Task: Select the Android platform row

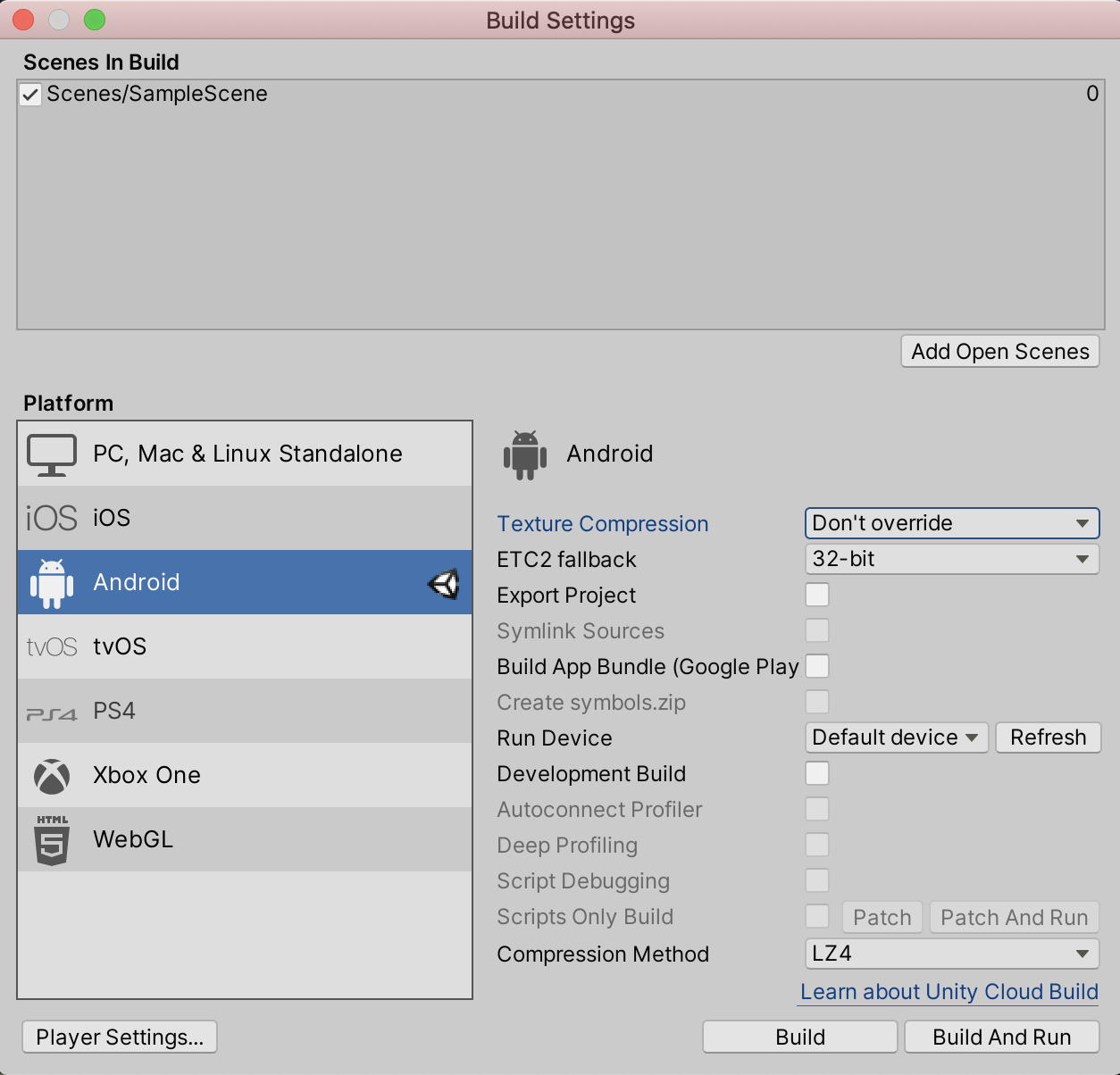Action: click(x=245, y=582)
